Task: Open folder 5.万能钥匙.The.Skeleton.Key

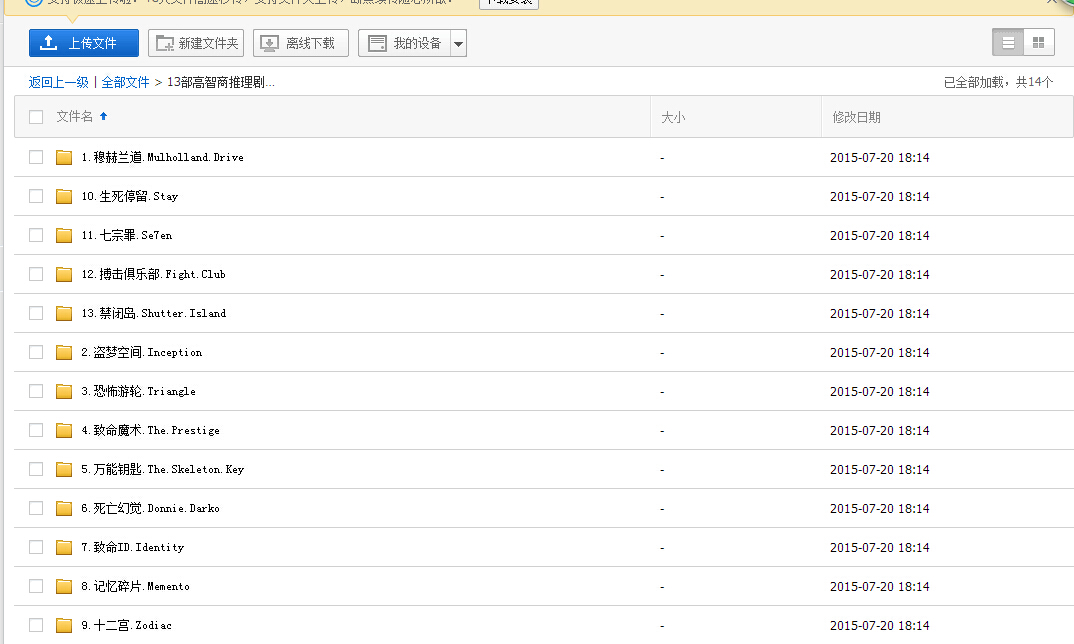Action: pos(162,470)
